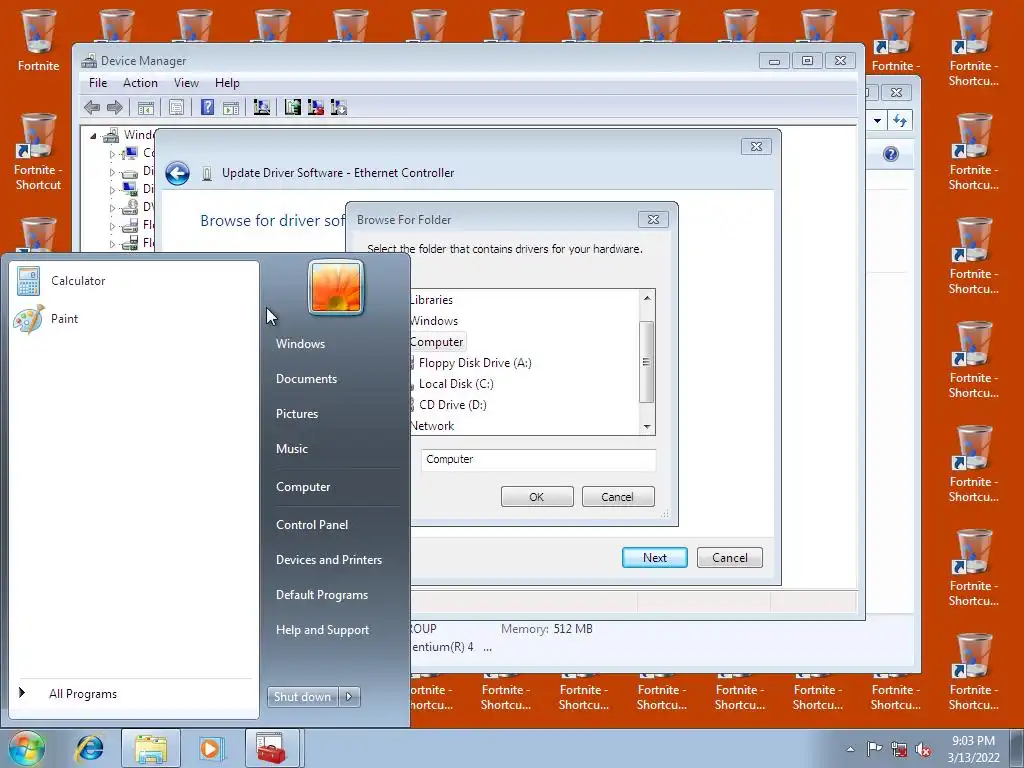Click Next in Update Driver Software wizard

click(654, 558)
